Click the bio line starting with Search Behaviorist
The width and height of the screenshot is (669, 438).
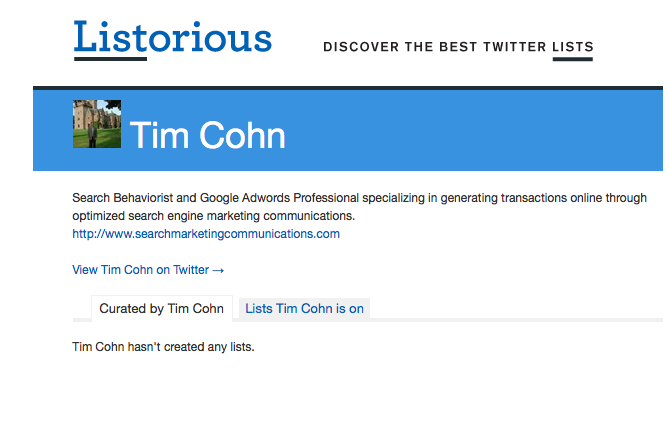tap(359, 198)
